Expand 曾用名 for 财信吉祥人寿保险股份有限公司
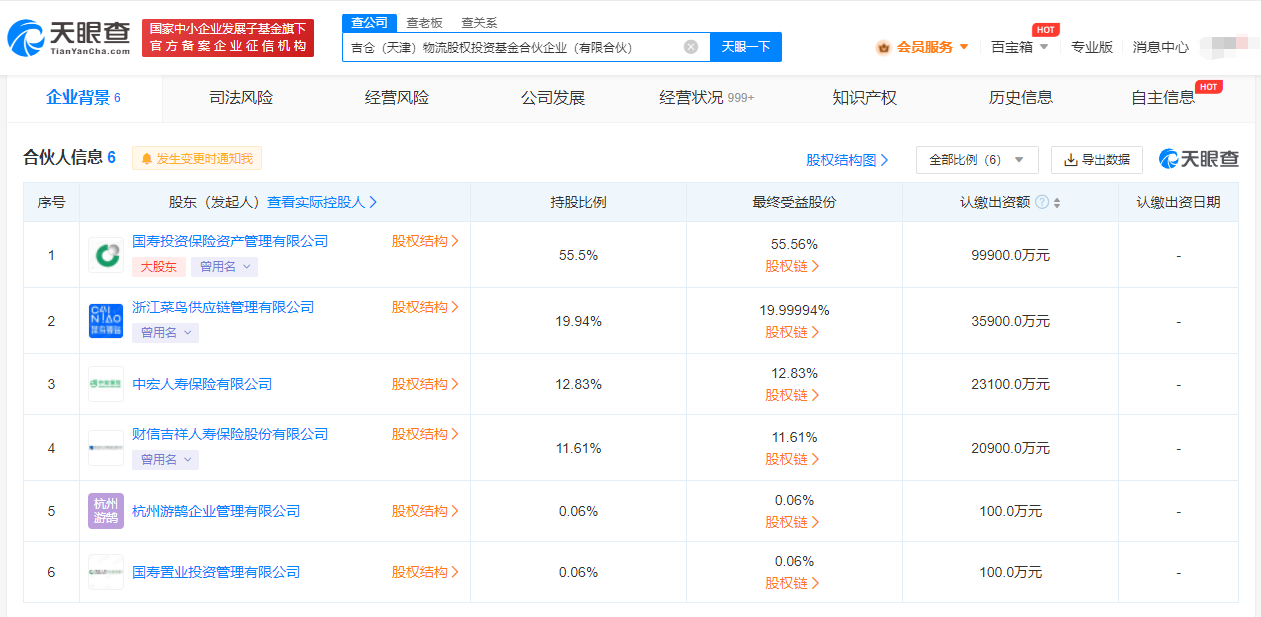Image resolution: width=1261 pixels, height=617 pixels. 165,460
